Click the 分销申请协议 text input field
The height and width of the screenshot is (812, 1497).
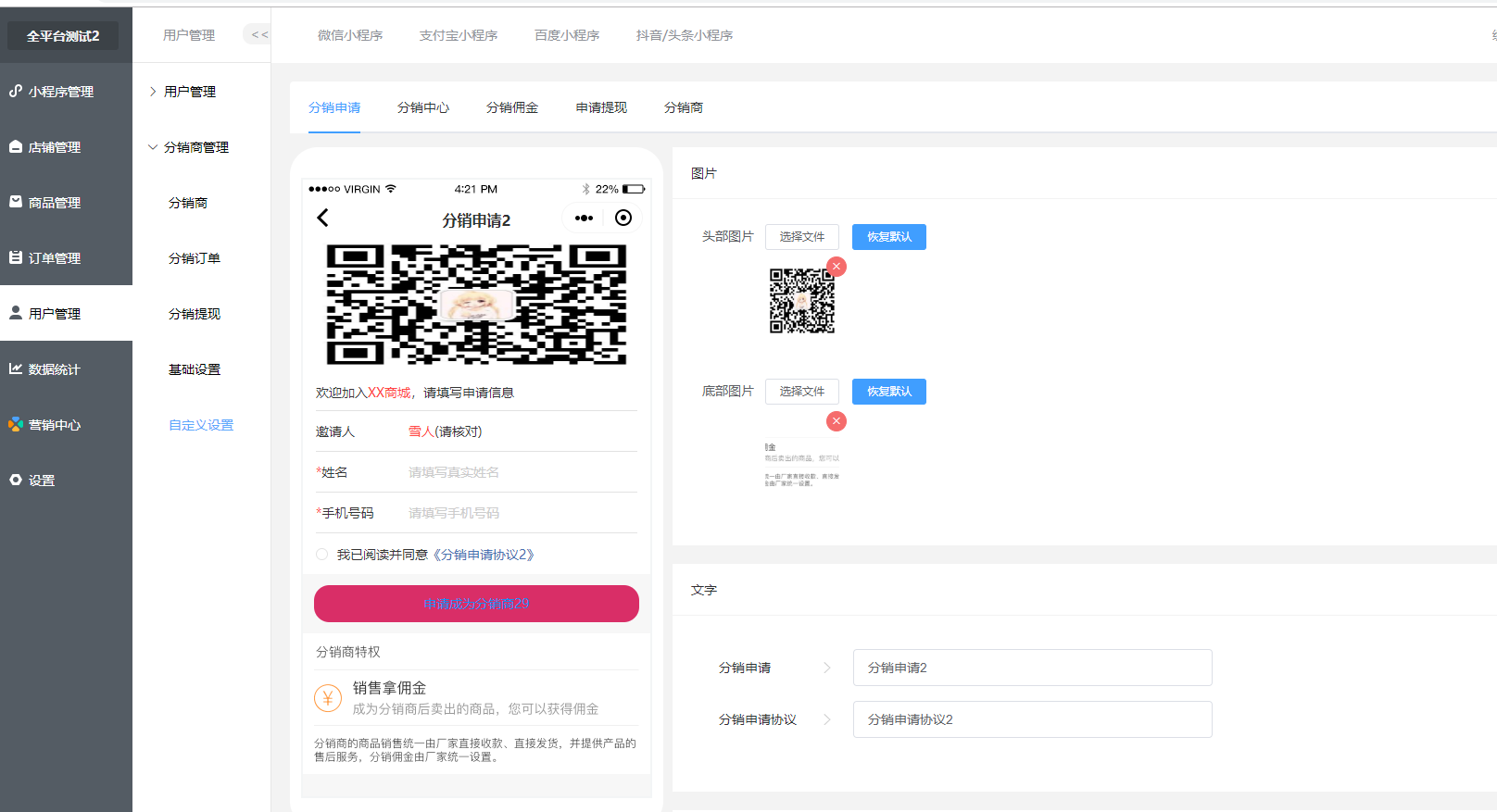1032,719
